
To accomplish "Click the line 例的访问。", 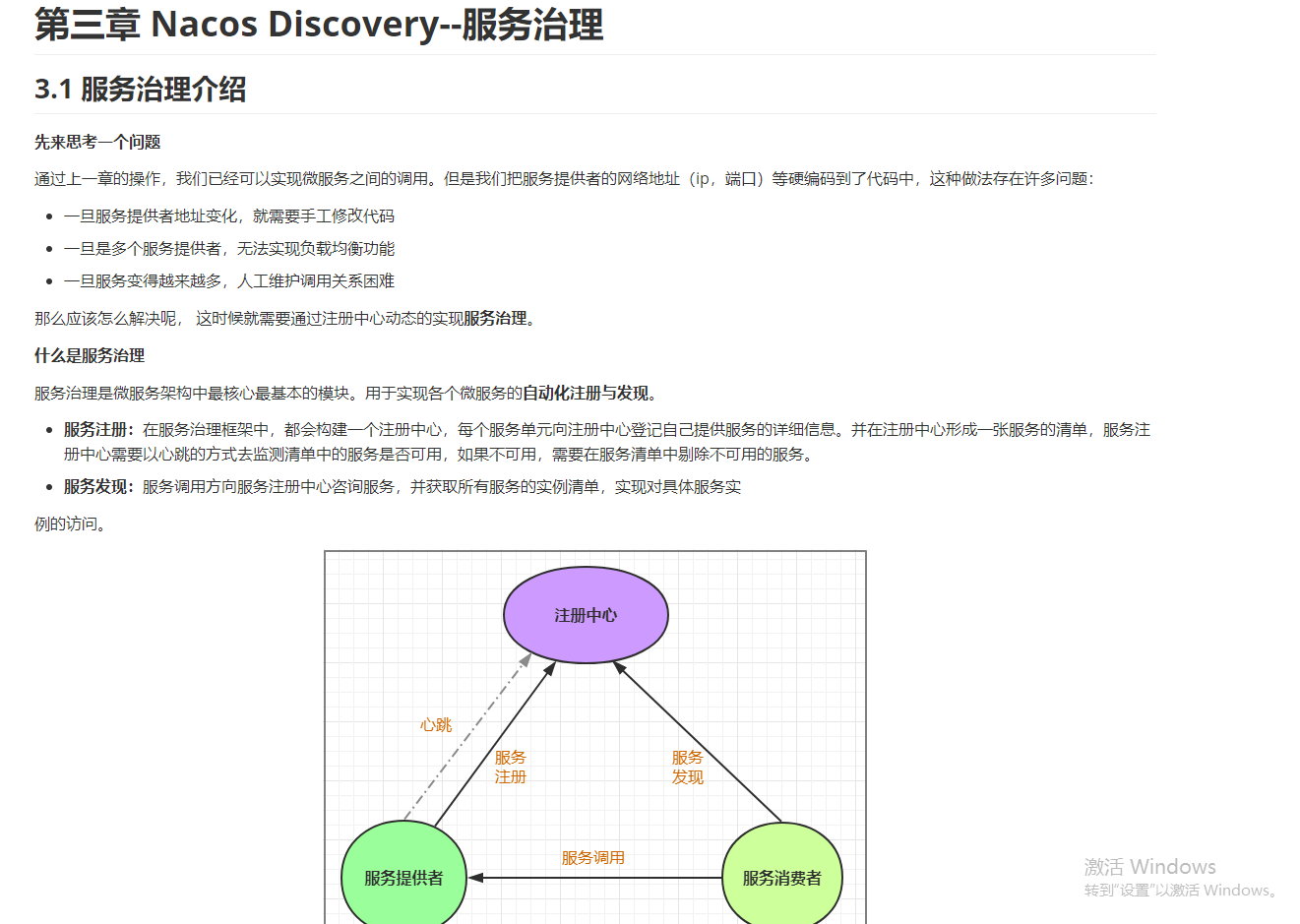I will [x=70, y=524].
